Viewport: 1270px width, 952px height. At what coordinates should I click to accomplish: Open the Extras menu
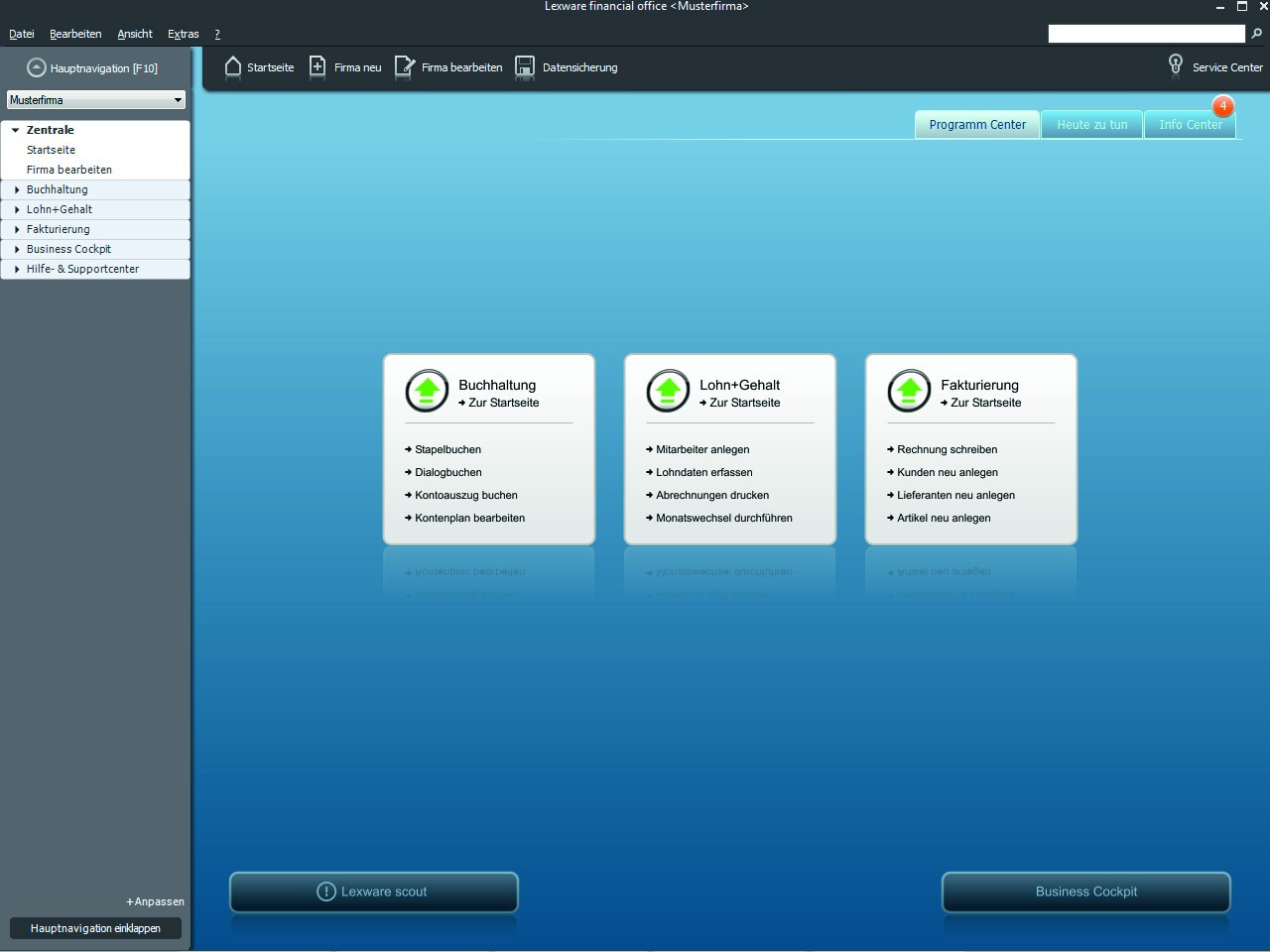184,34
